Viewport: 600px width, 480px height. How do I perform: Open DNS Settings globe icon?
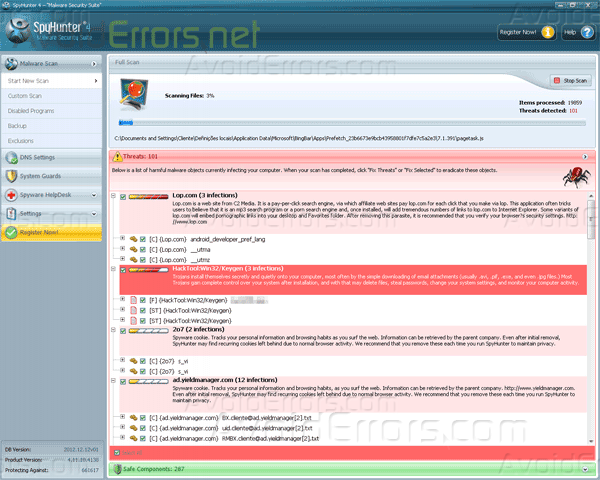(x=11, y=157)
